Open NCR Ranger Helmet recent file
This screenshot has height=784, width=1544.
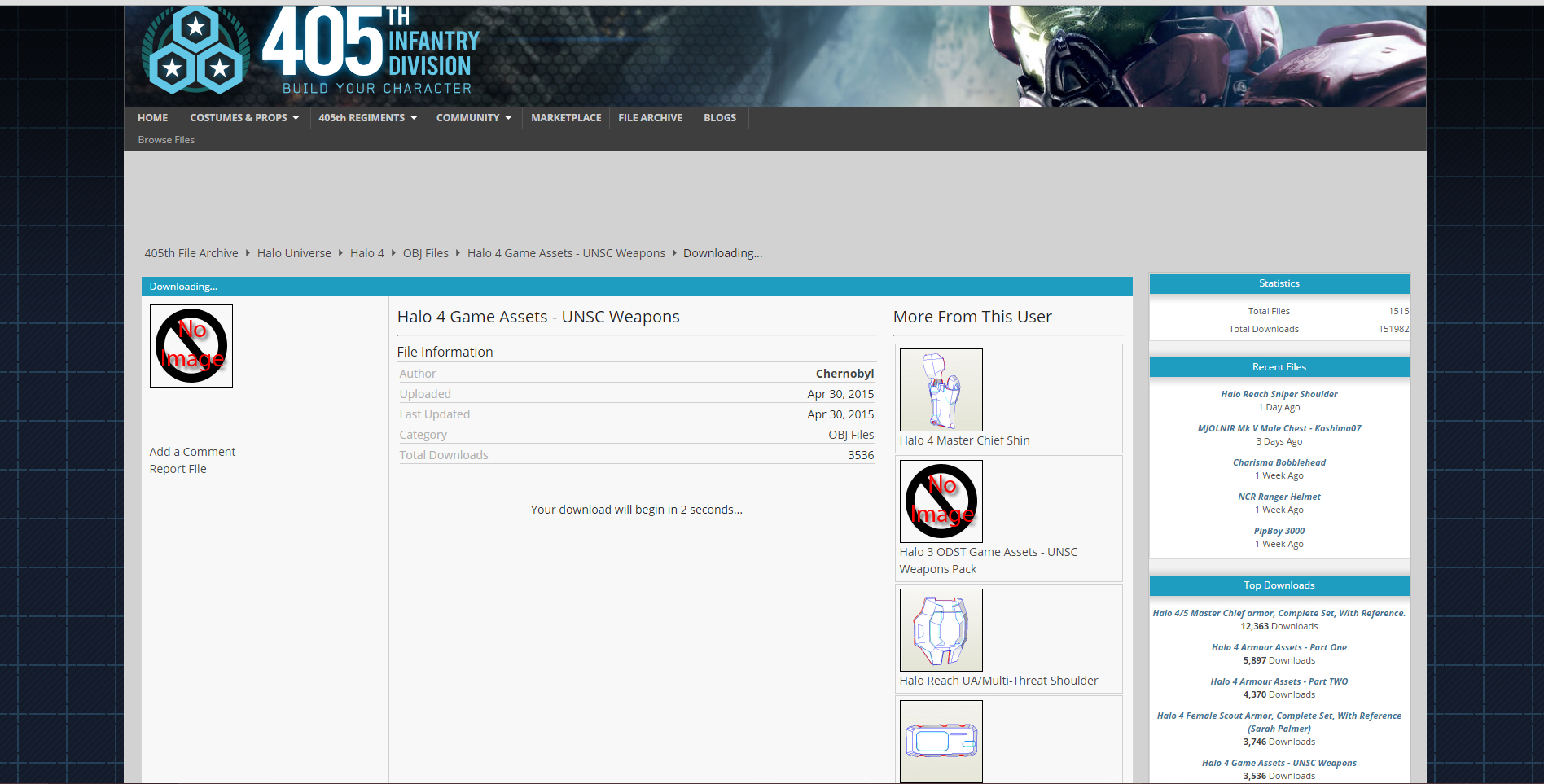[1279, 497]
